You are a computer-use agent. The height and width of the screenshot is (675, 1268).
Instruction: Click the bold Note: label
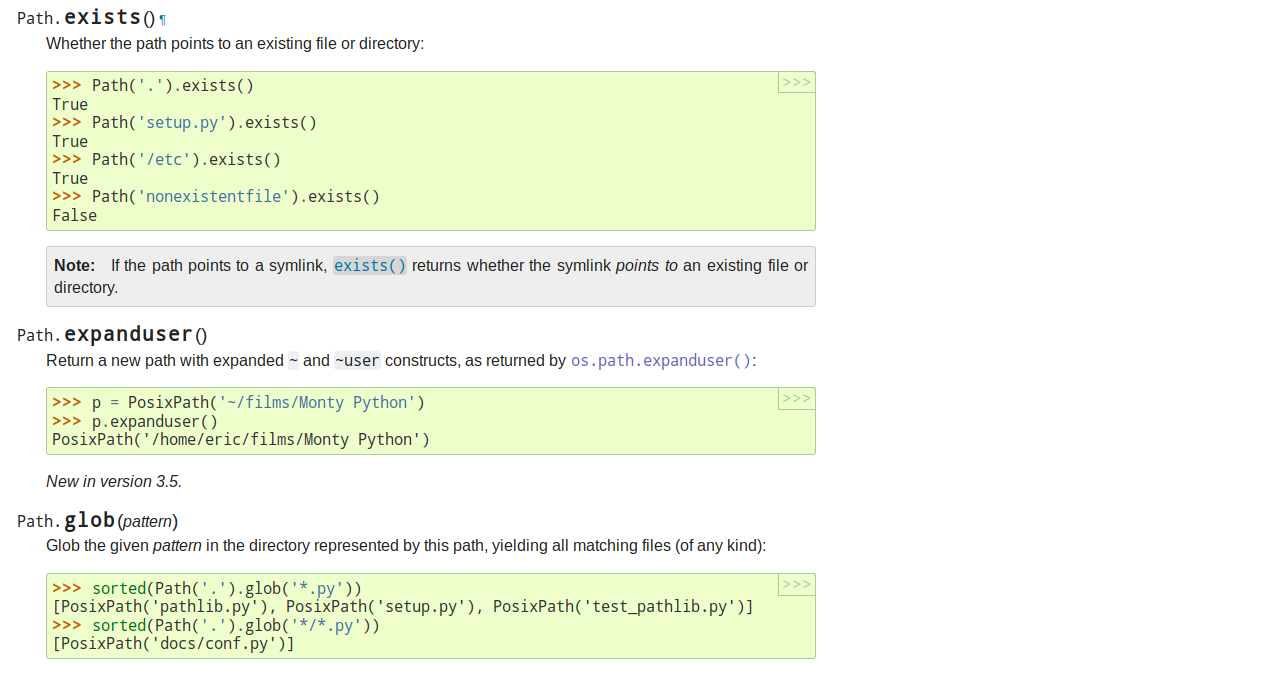point(74,266)
